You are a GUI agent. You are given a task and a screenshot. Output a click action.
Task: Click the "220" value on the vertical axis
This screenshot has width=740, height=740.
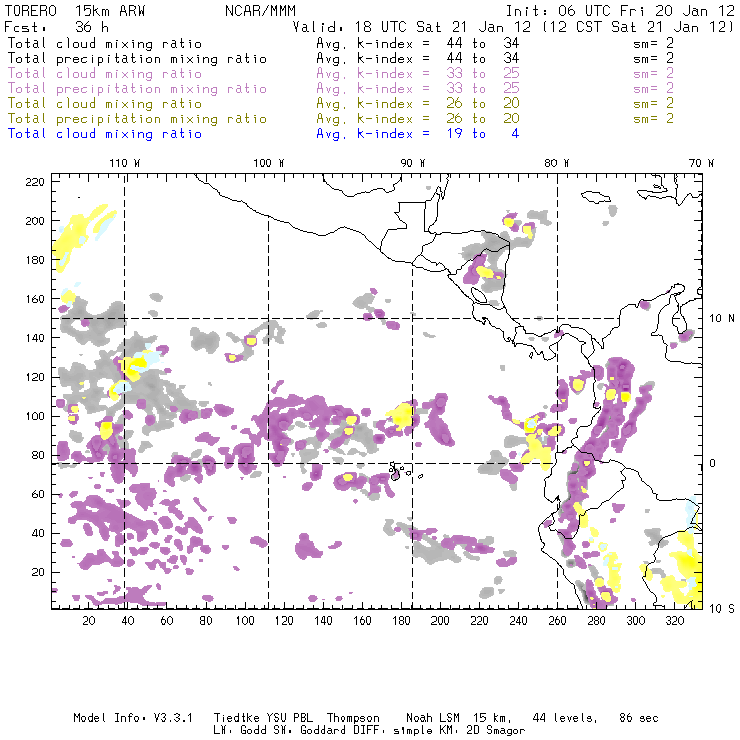35,182
